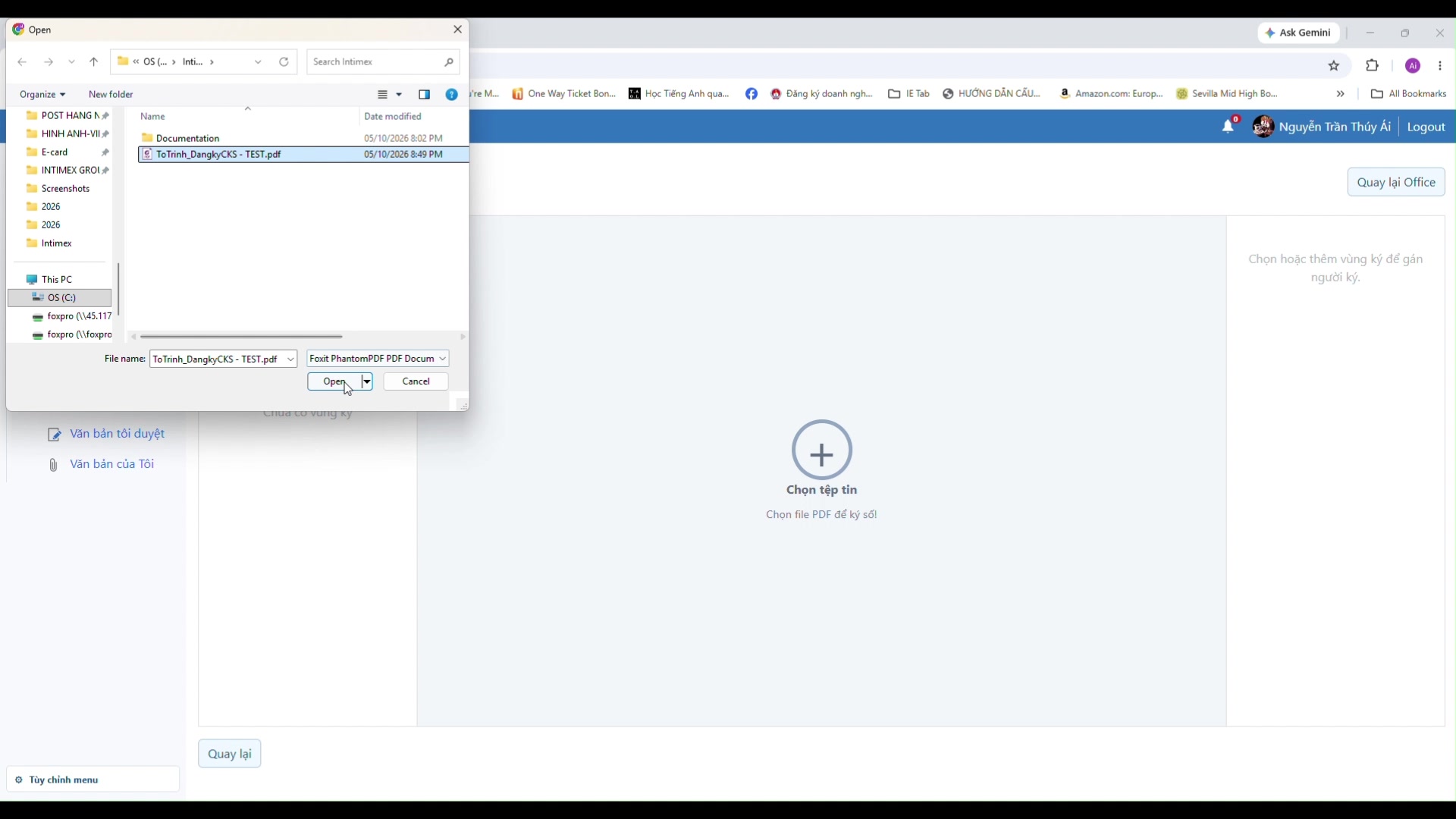Select the Documentation folder
The height and width of the screenshot is (819, 1456).
point(187,139)
